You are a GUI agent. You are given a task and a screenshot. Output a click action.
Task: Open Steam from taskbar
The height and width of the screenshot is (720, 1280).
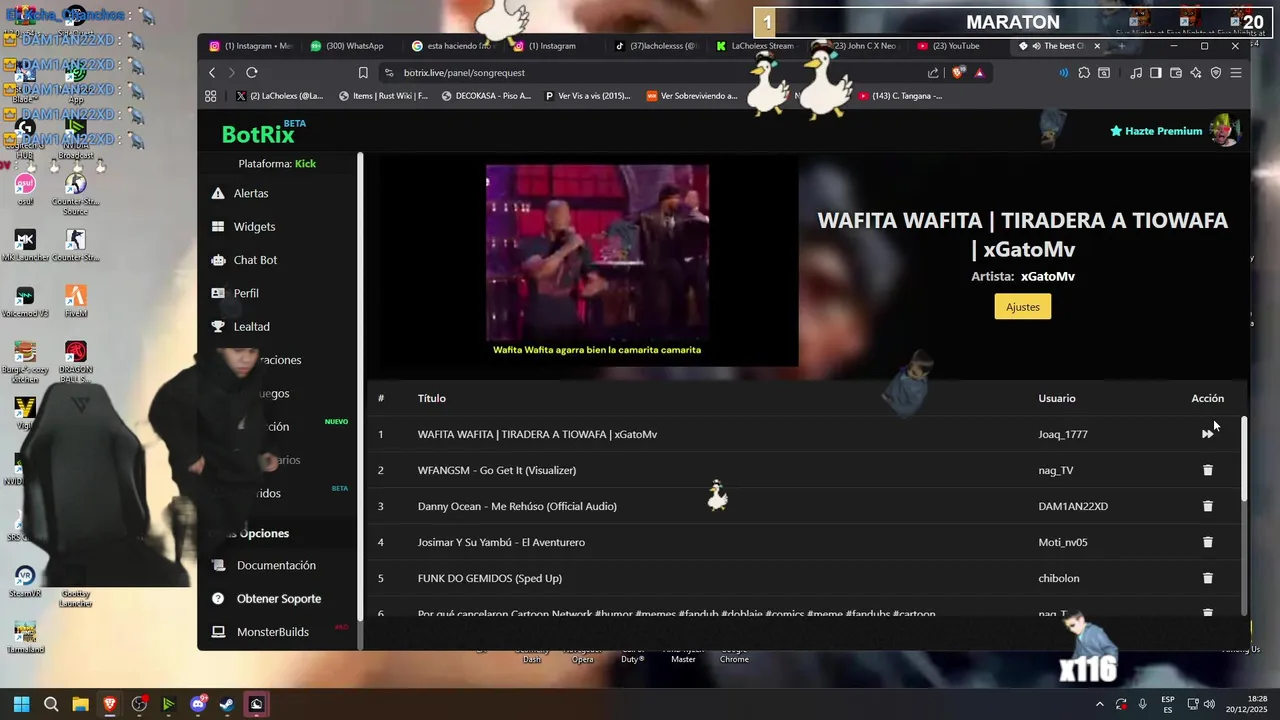pos(227,704)
